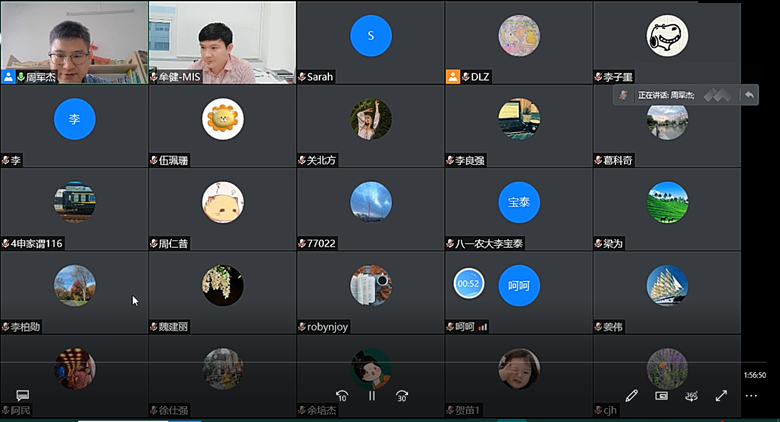Click the 360 video icon
Image resolution: width=780 pixels, height=422 pixels.
click(x=691, y=396)
